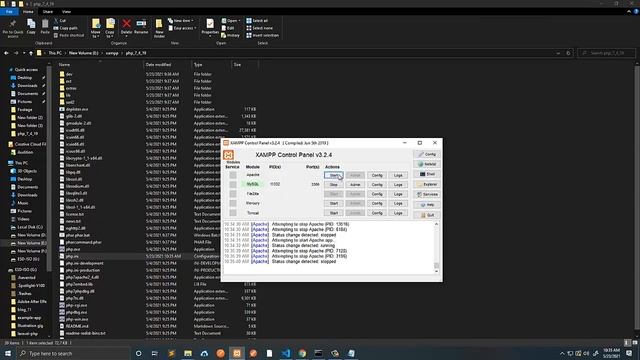Open MySQL Admin in XAMPP
The width and height of the screenshot is (640, 360).
[355, 184]
